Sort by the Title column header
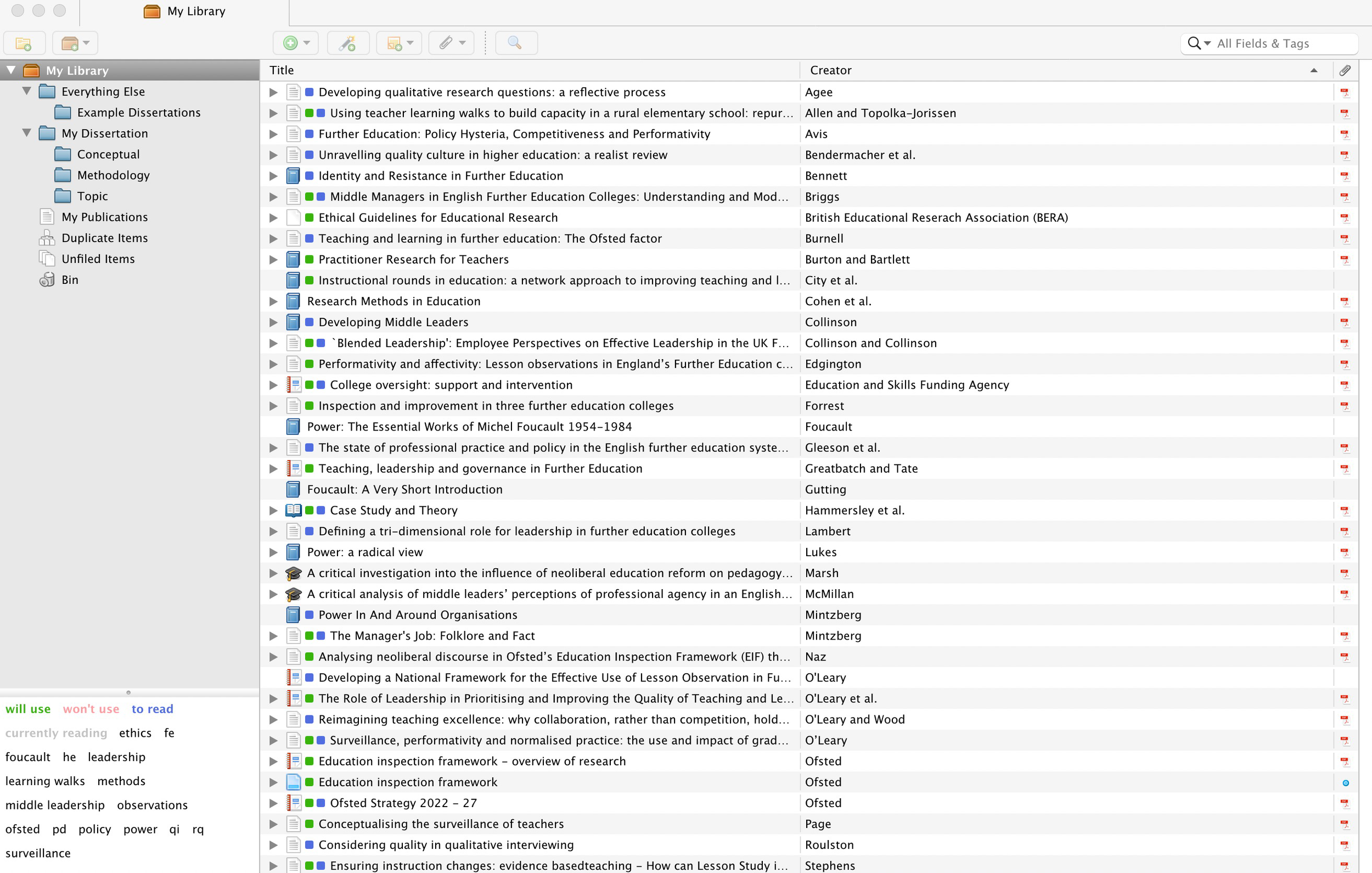 click(x=530, y=70)
